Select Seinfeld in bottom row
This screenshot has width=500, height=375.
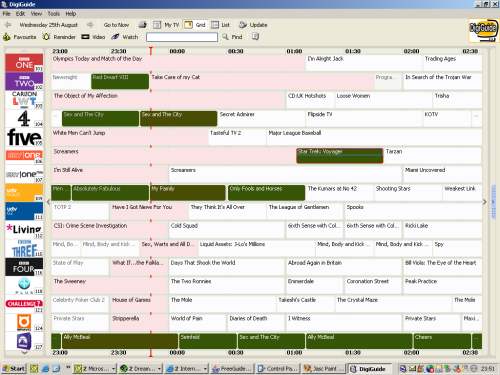(x=208, y=341)
